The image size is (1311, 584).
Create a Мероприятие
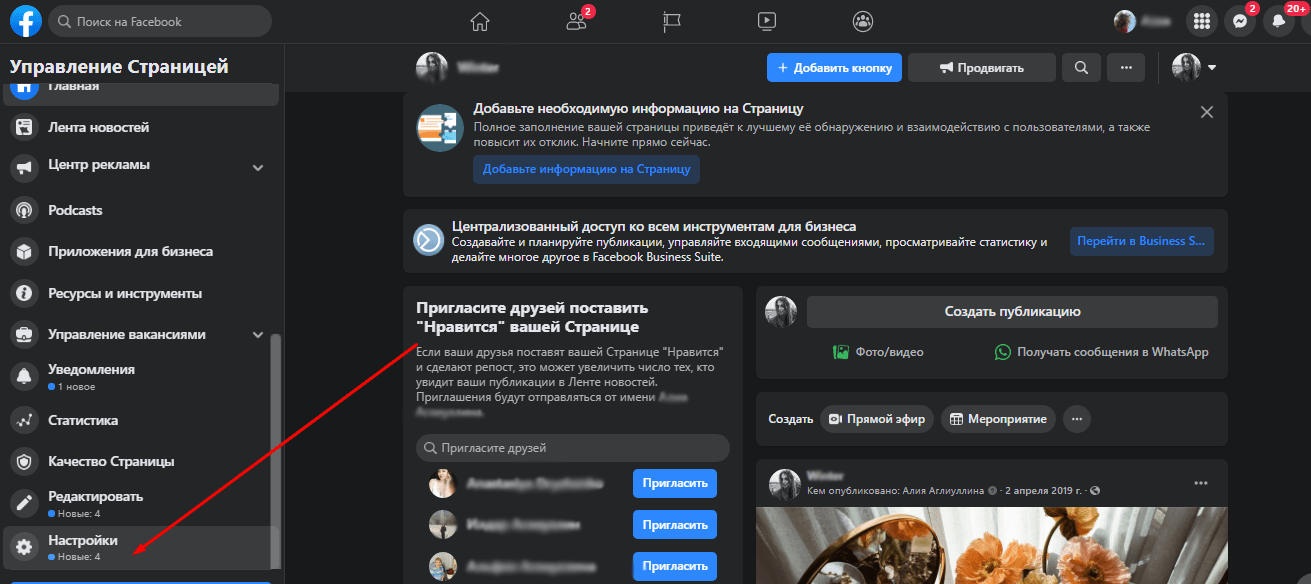point(998,419)
